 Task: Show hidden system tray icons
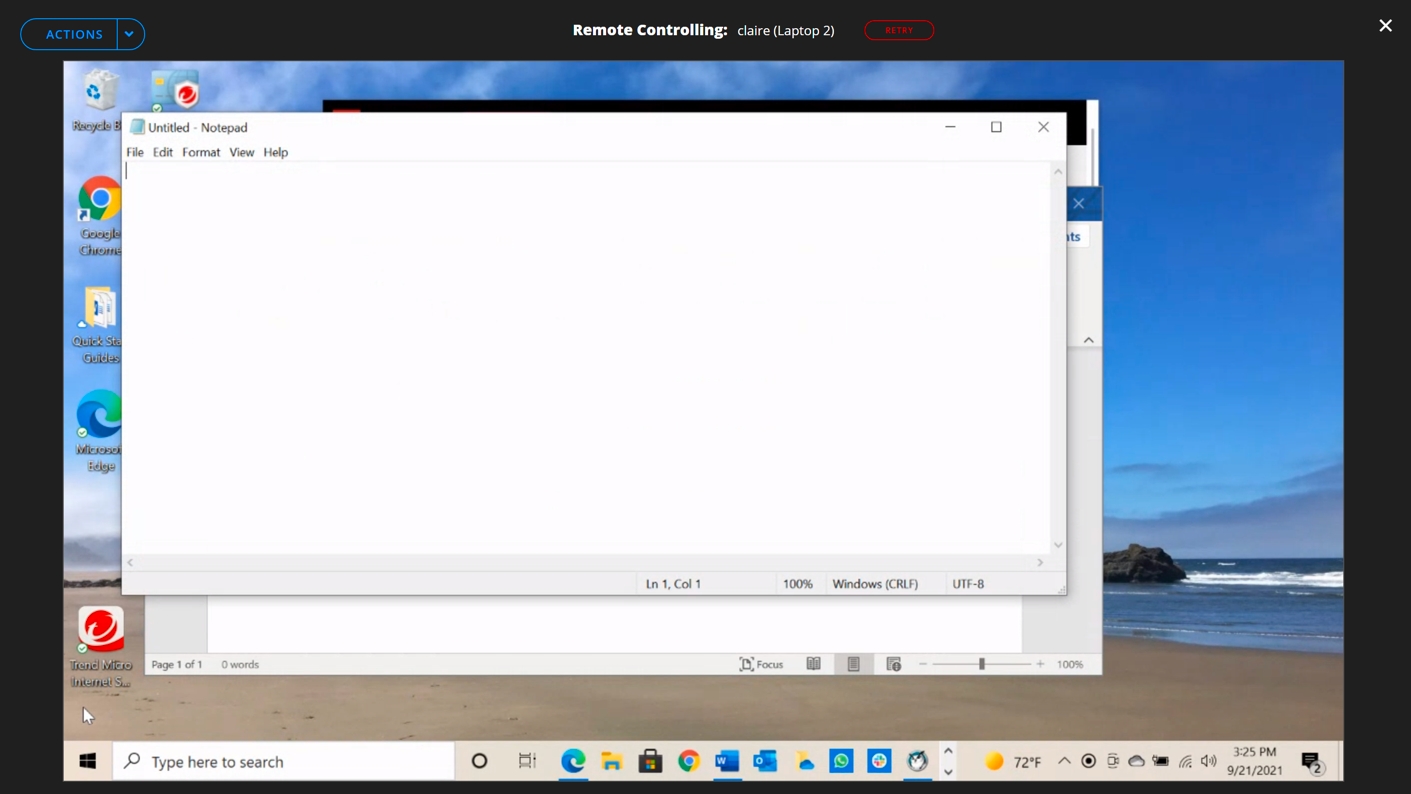click(1064, 761)
